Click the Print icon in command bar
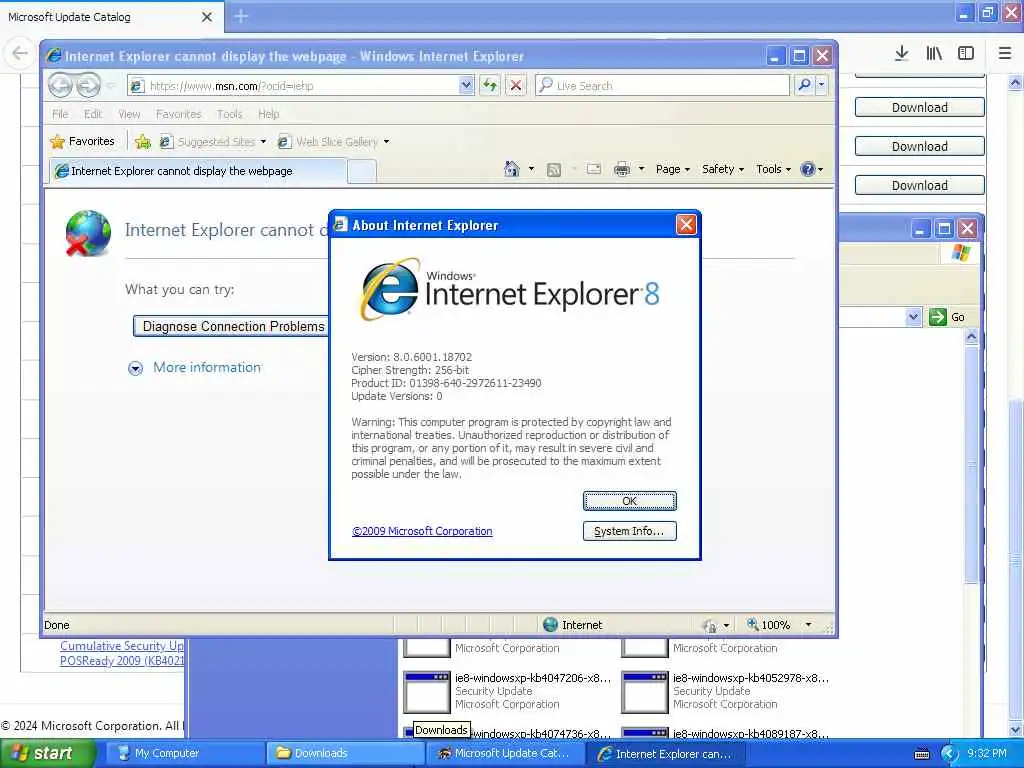The image size is (1024, 768). pyautogui.click(x=622, y=169)
